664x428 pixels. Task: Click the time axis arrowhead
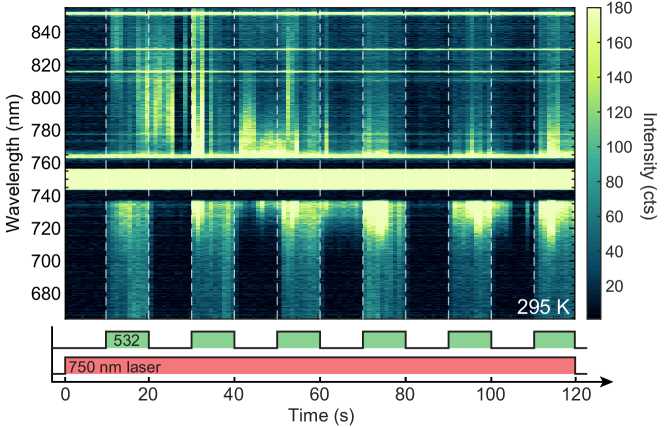click(607, 382)
